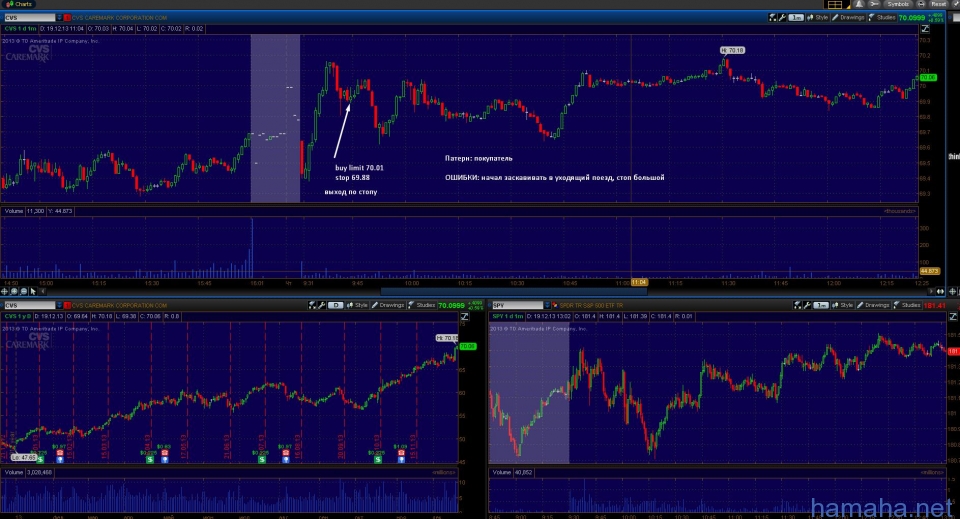960x519 pixels.
Task: Click the horizontal expand arrows icon below main chart
Action: pos(940,291)
